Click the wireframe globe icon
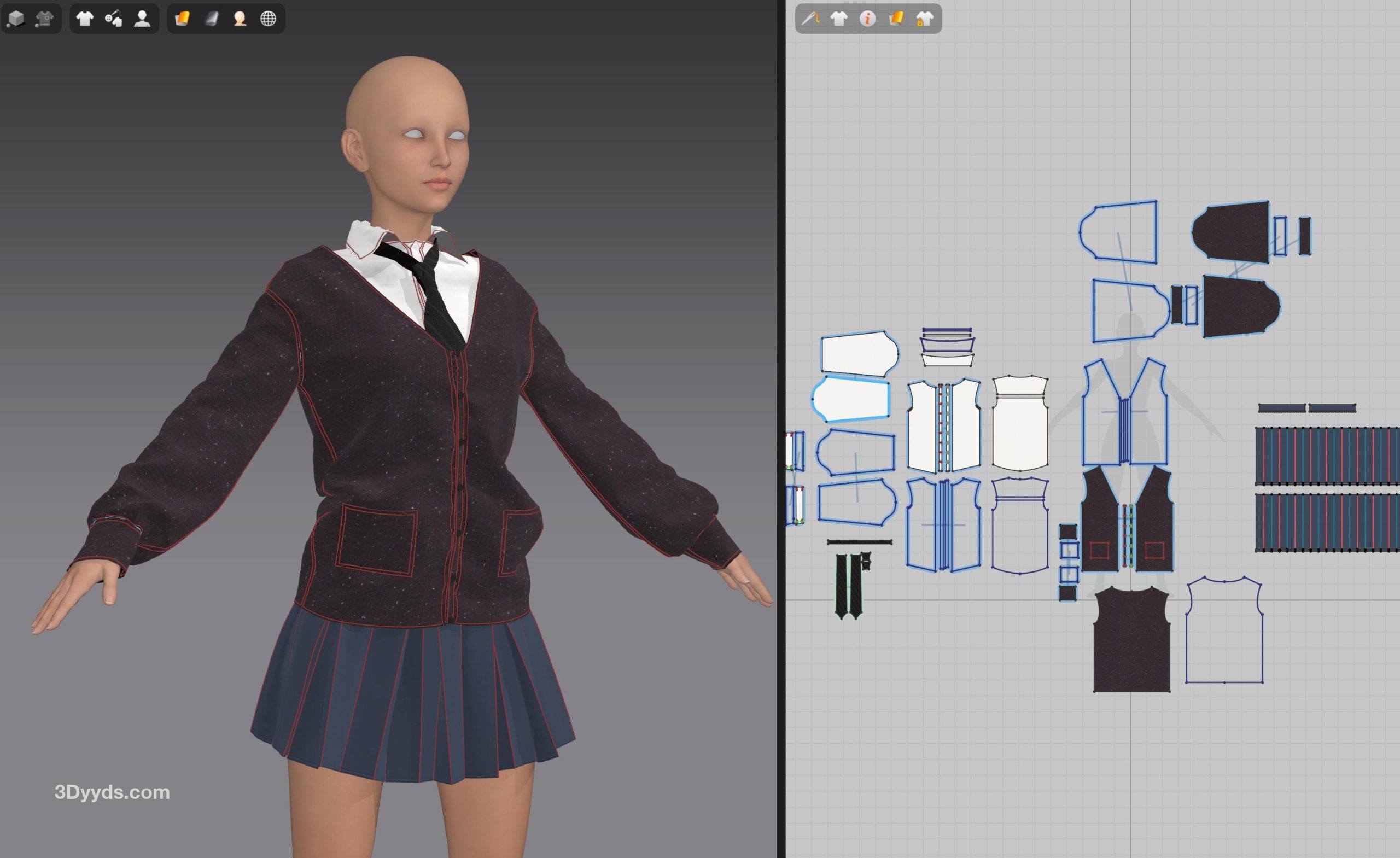 click(x=268, y=19)
